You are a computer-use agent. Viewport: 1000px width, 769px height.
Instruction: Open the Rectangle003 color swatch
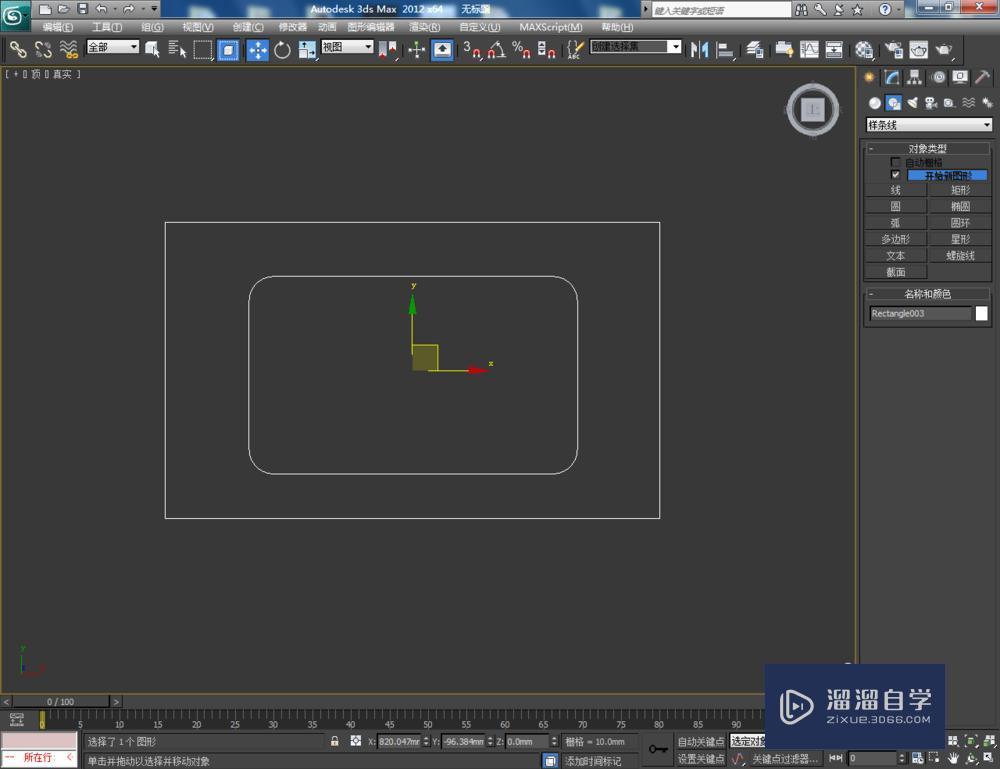pos(981,313)
